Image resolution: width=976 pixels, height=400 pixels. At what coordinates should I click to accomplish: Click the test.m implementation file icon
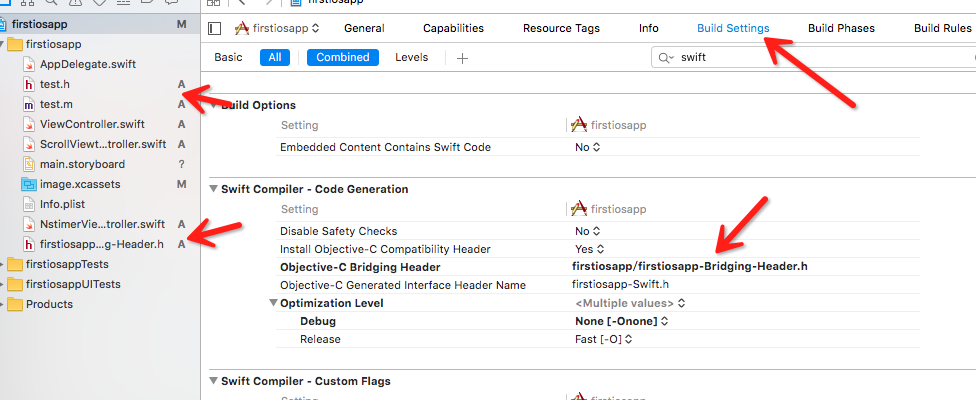click(29, 104)
